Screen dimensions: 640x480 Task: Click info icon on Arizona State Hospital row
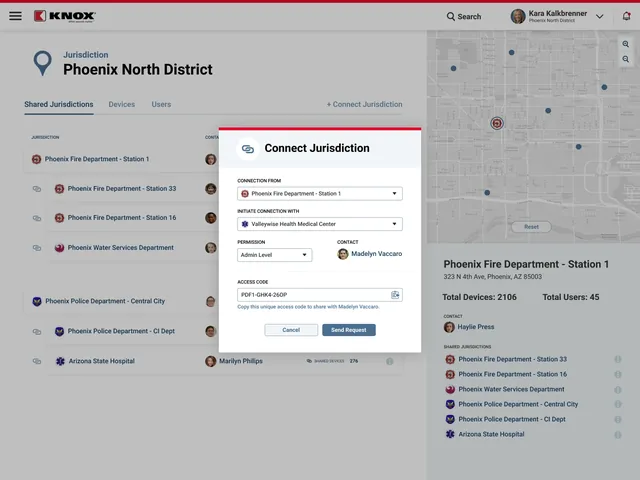(x=390, y=361)
